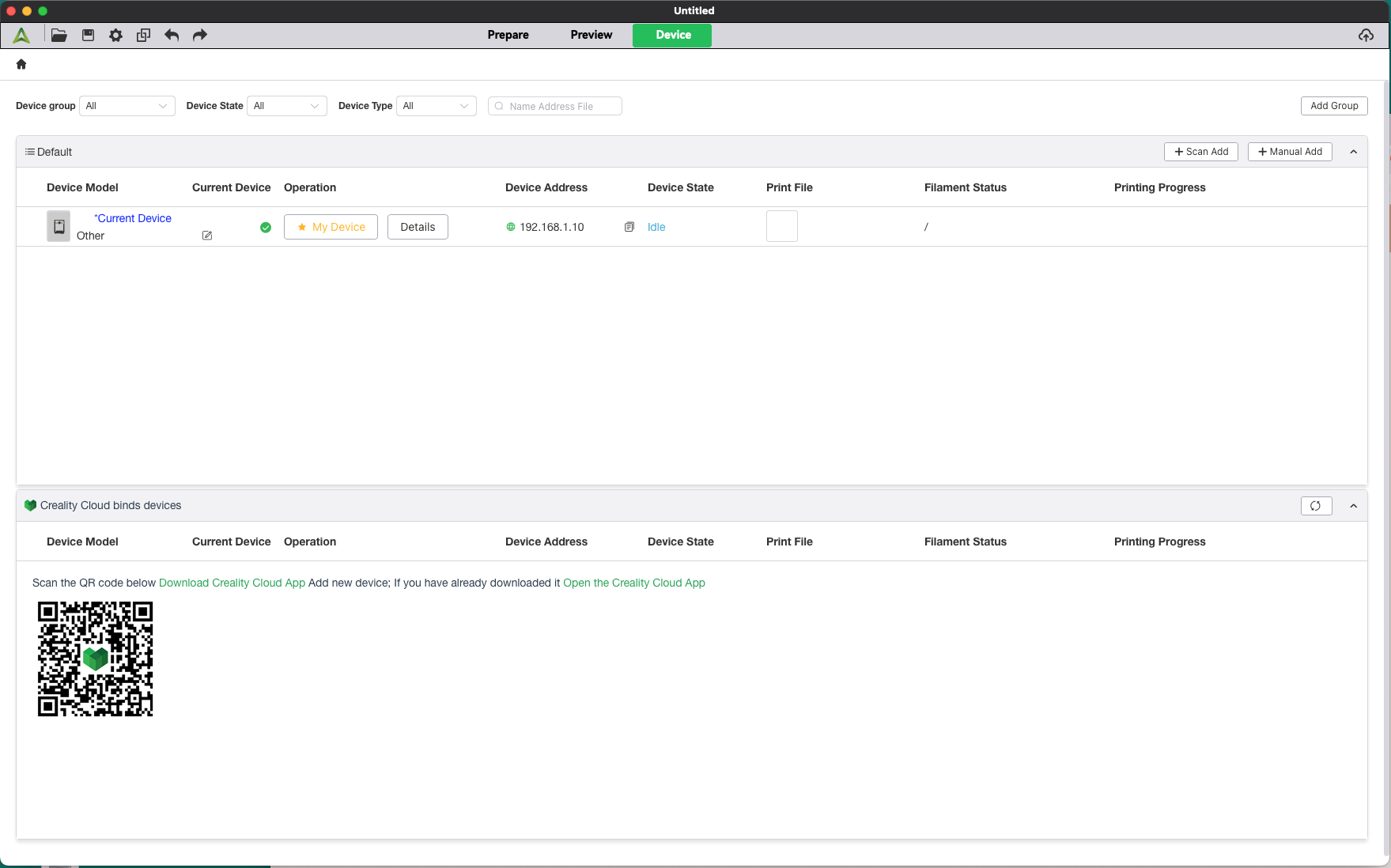1391x868 pixels.
Task: Open device Details
Action: click(x=418, y=227)
